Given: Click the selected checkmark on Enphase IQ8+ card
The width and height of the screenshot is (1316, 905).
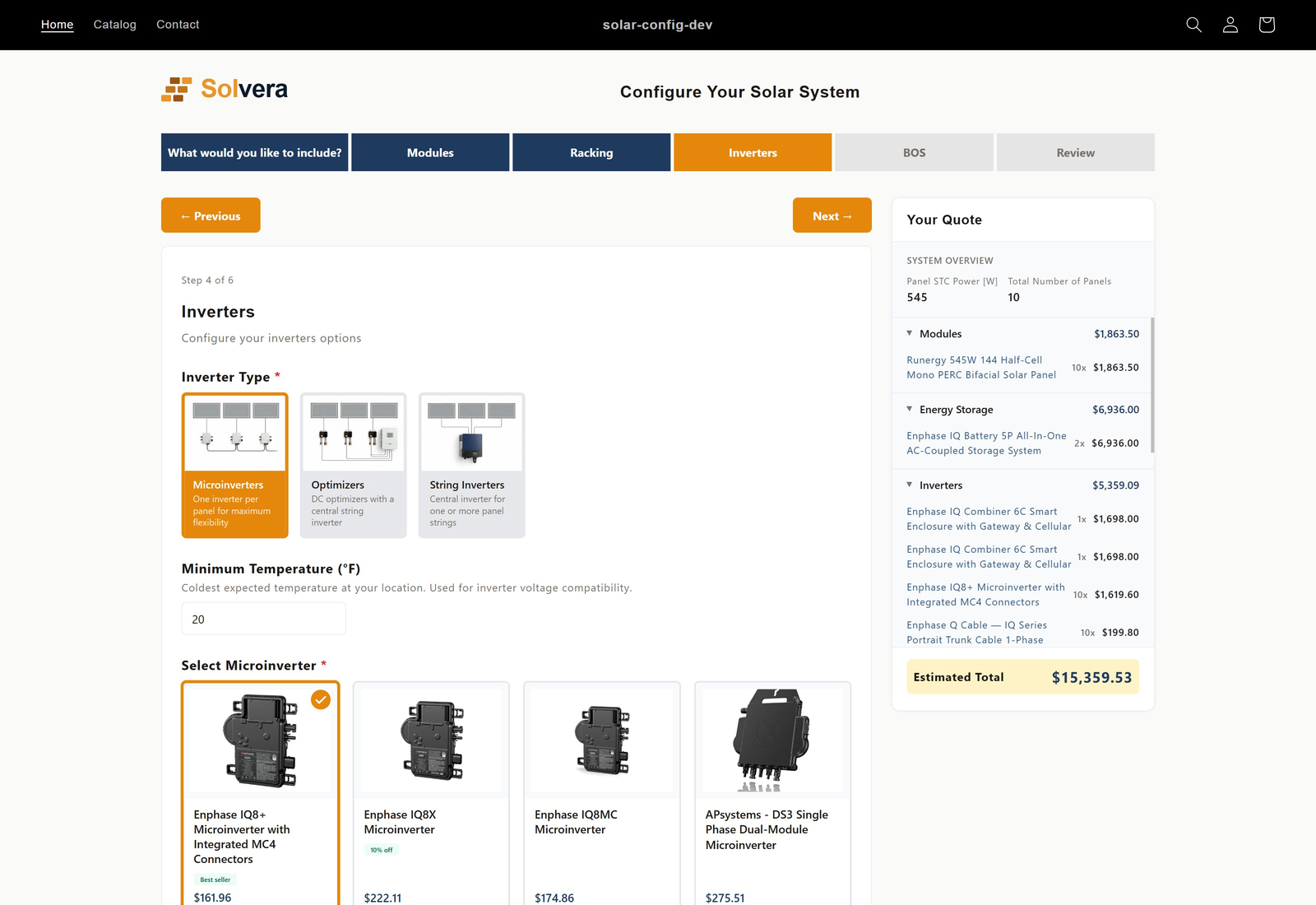Looking at the screenshot, I should (x=321, y=699).
